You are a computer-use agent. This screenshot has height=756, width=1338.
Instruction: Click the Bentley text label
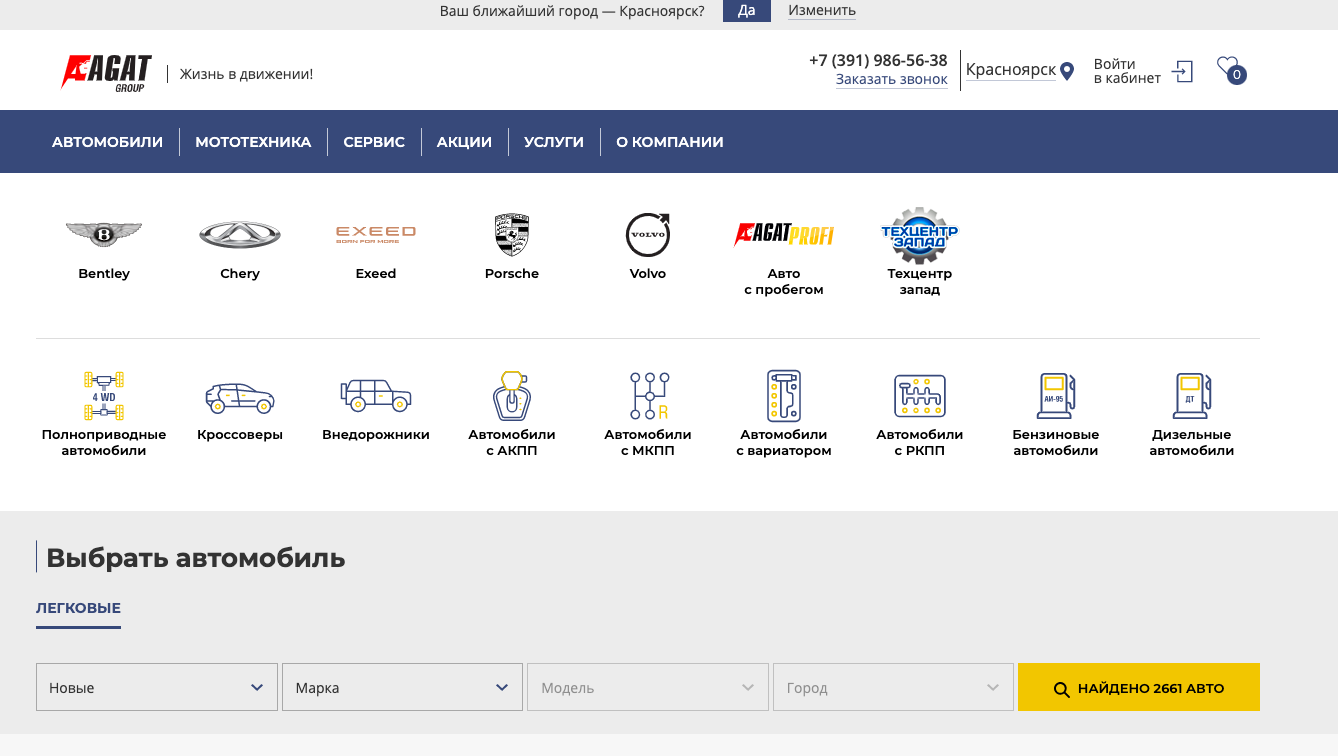pos(104,273)
